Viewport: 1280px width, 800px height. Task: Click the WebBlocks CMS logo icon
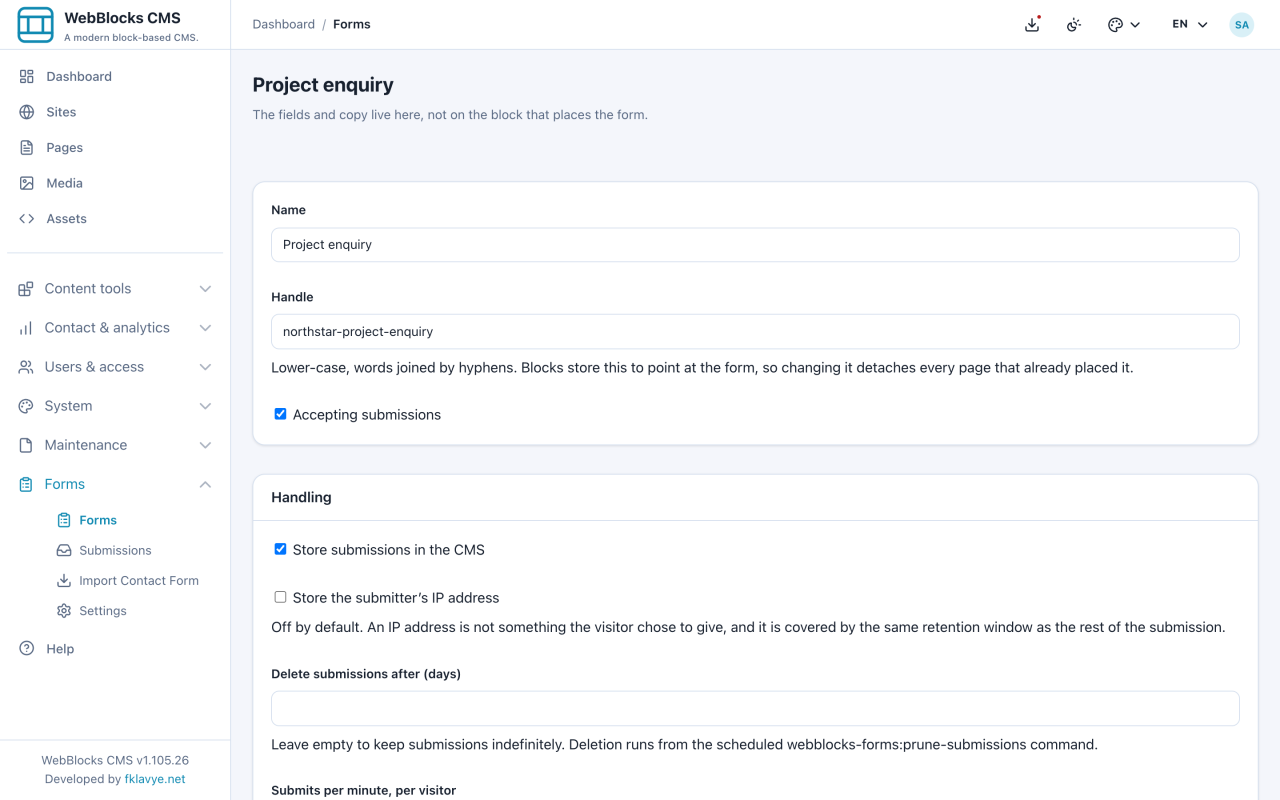coord(36,25)
